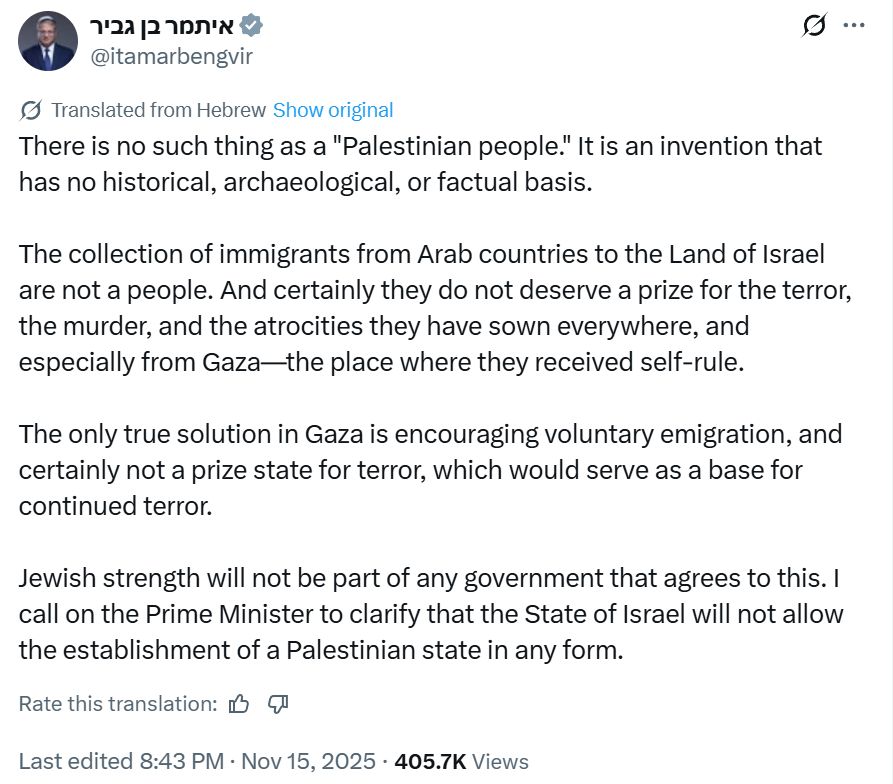Rate the translation with a thumbs down
Screen dimensions: 893x784
point(278,704)
